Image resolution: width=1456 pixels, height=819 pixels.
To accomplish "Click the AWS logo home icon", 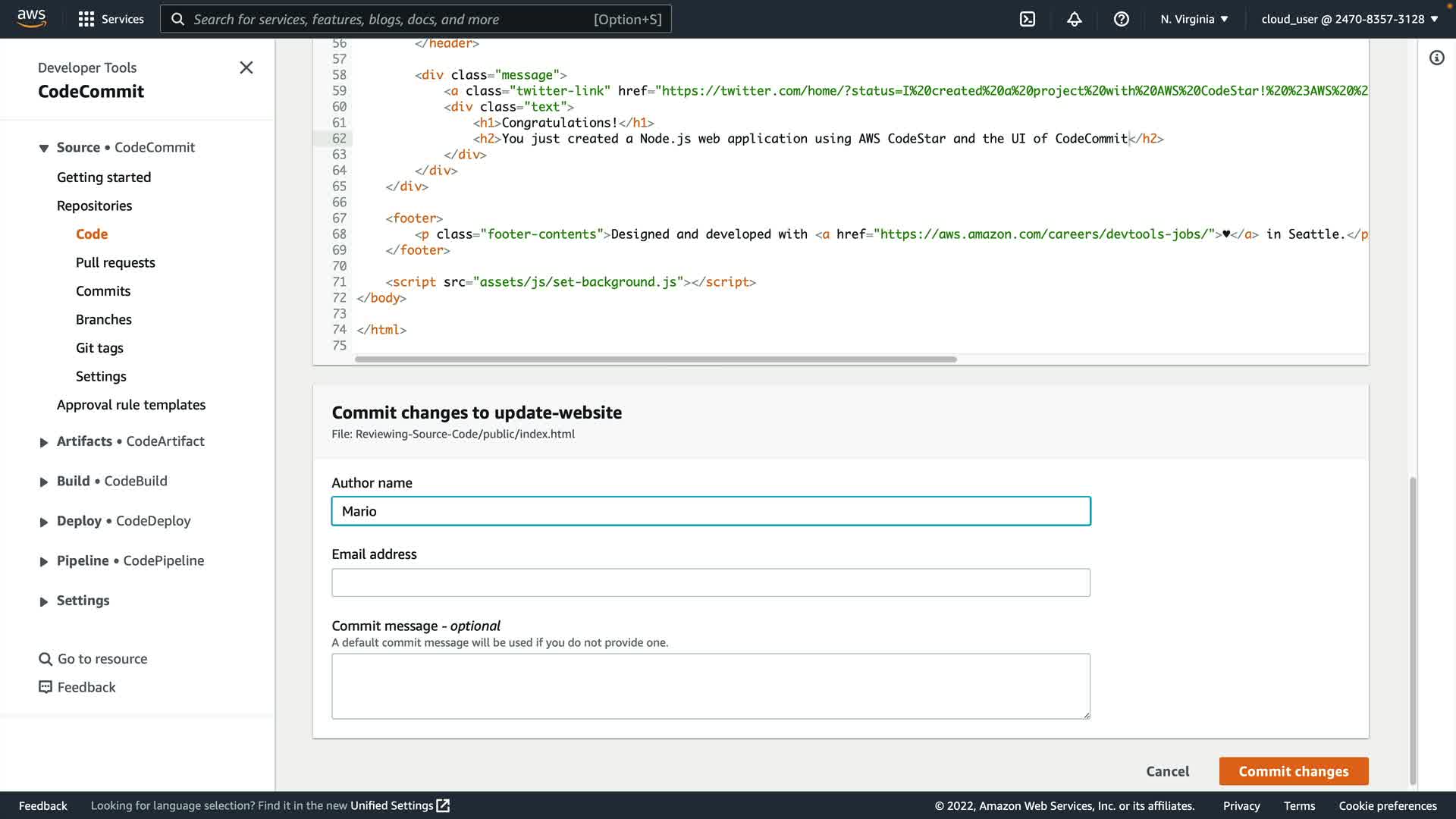I will [32, 19].
